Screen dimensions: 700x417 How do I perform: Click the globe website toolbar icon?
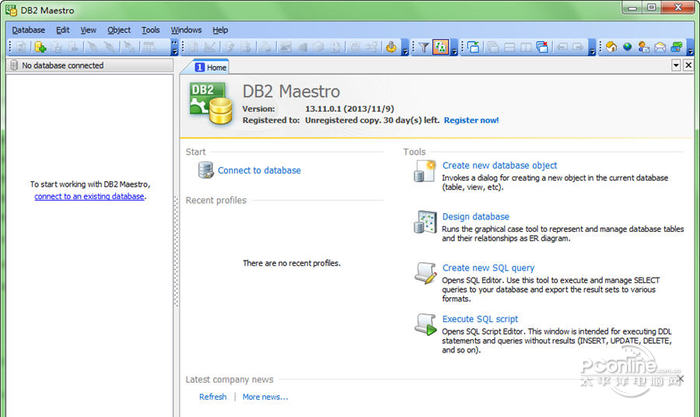tap(627, 47)
